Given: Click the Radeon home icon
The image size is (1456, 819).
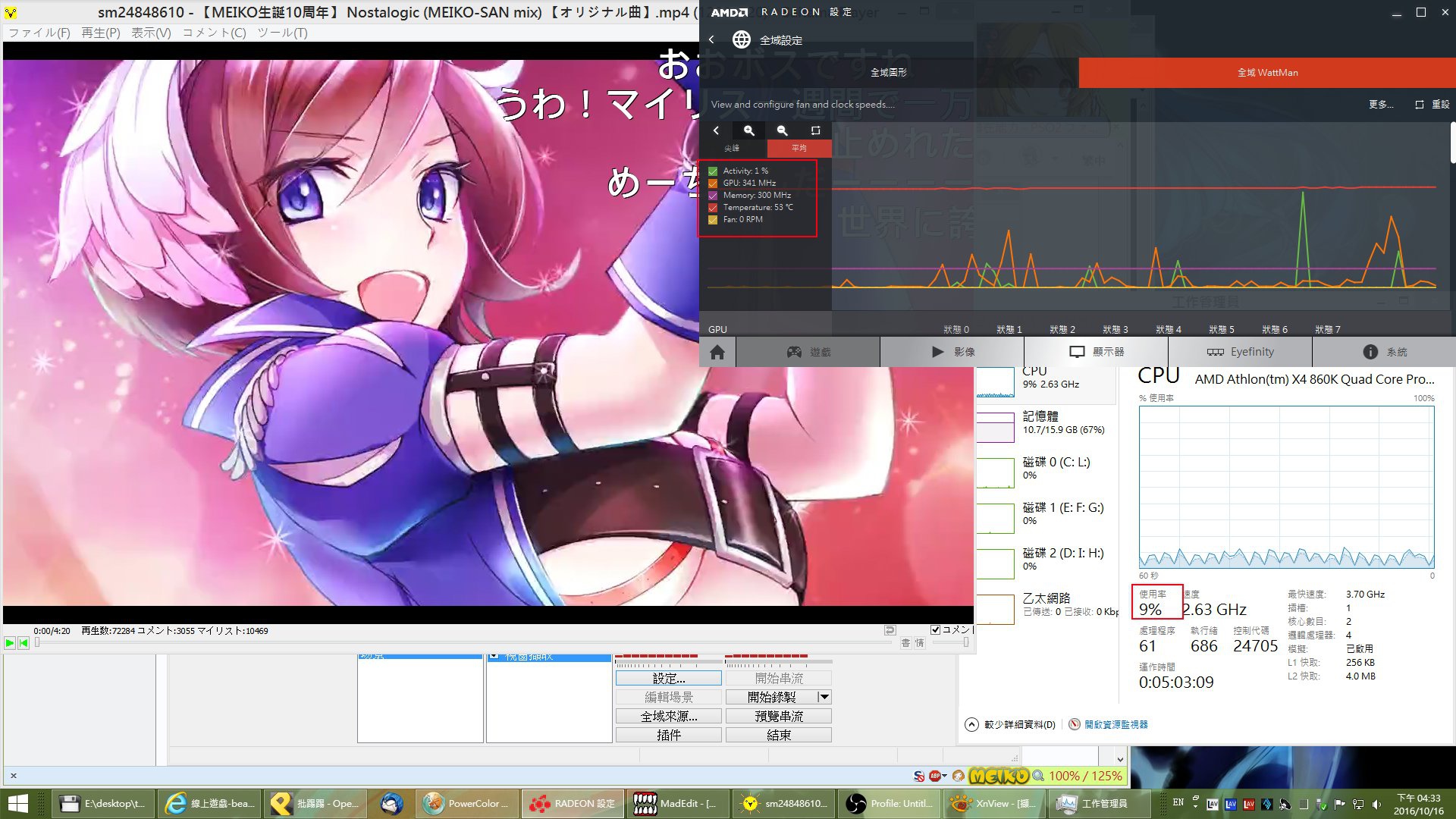Looking at the screenshot, I should tap(717, 352).
